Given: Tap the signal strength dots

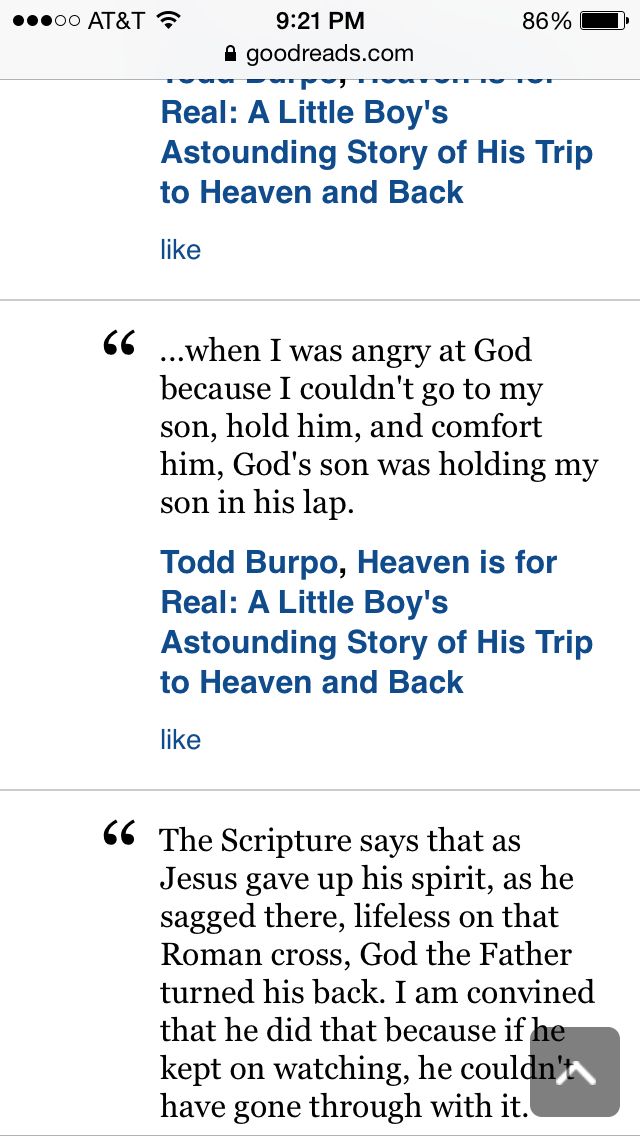Looking at the screenshot, I should coord(46,20).
